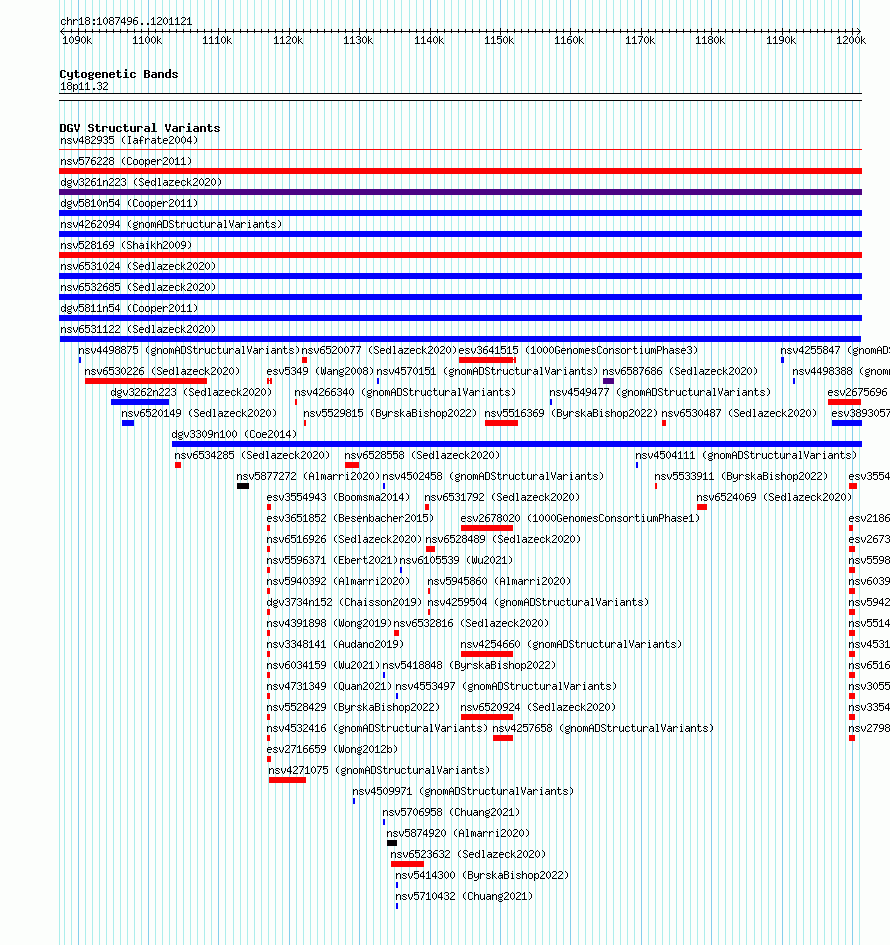Click the blue bar under dgv3262n223
The height and width of the screenshot is (945, 890).
140,402
